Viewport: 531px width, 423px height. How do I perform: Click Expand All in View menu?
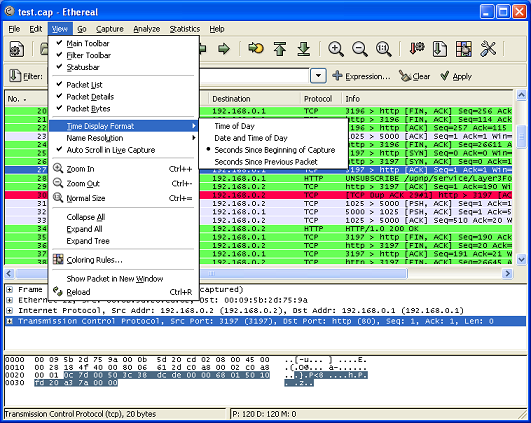point(123,229)
